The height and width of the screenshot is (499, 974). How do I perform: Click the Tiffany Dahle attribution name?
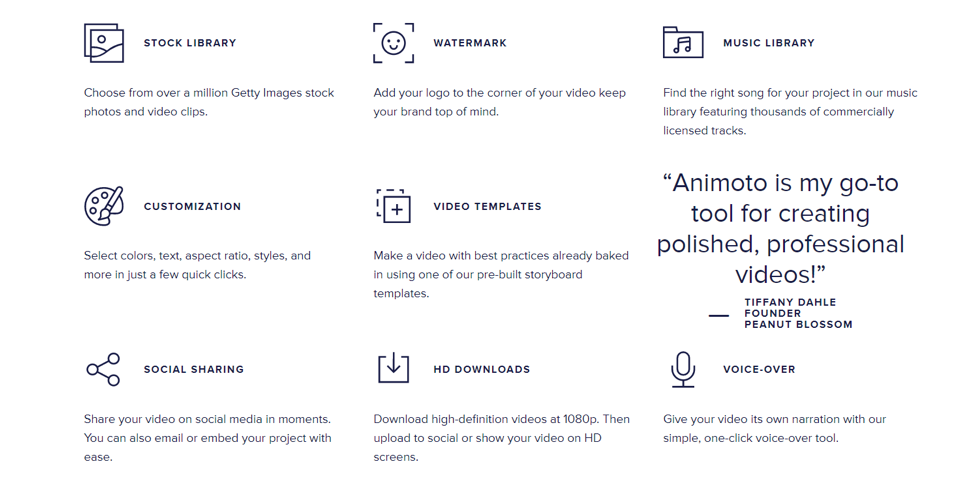tap(790, 302)
